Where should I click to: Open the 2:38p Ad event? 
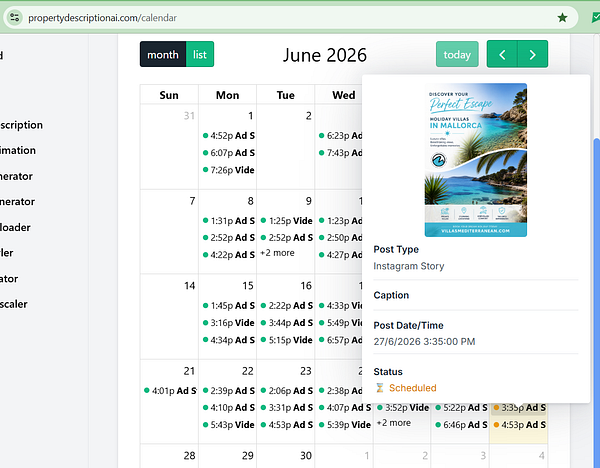point(340,391)
